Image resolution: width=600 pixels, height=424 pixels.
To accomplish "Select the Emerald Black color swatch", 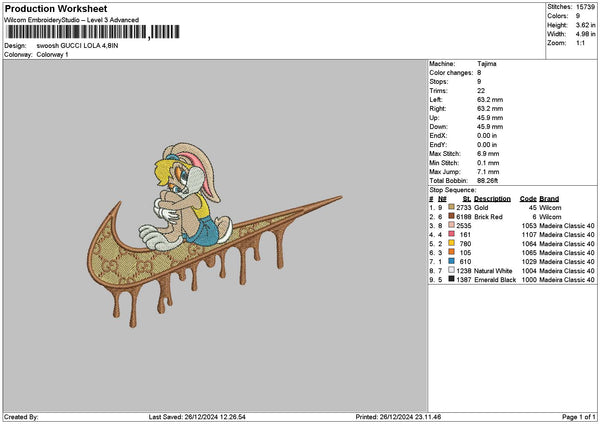I will point(451,279).
